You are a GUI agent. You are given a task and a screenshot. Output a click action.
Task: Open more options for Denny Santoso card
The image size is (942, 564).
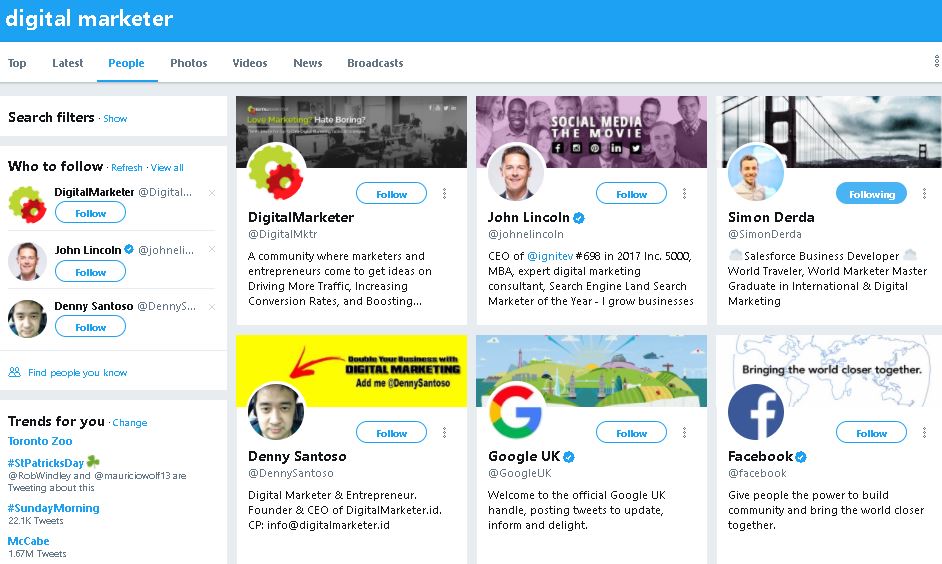coord(445,432)
